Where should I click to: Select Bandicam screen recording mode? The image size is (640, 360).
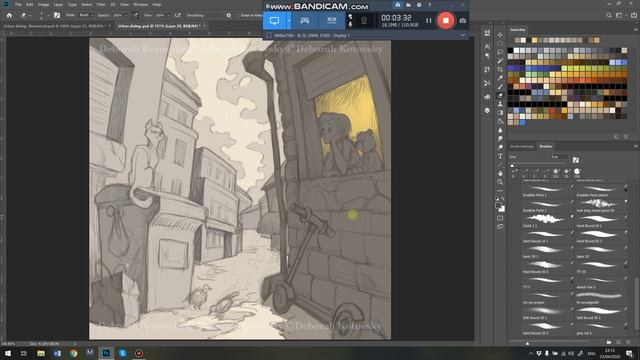(x=274, y=20)
